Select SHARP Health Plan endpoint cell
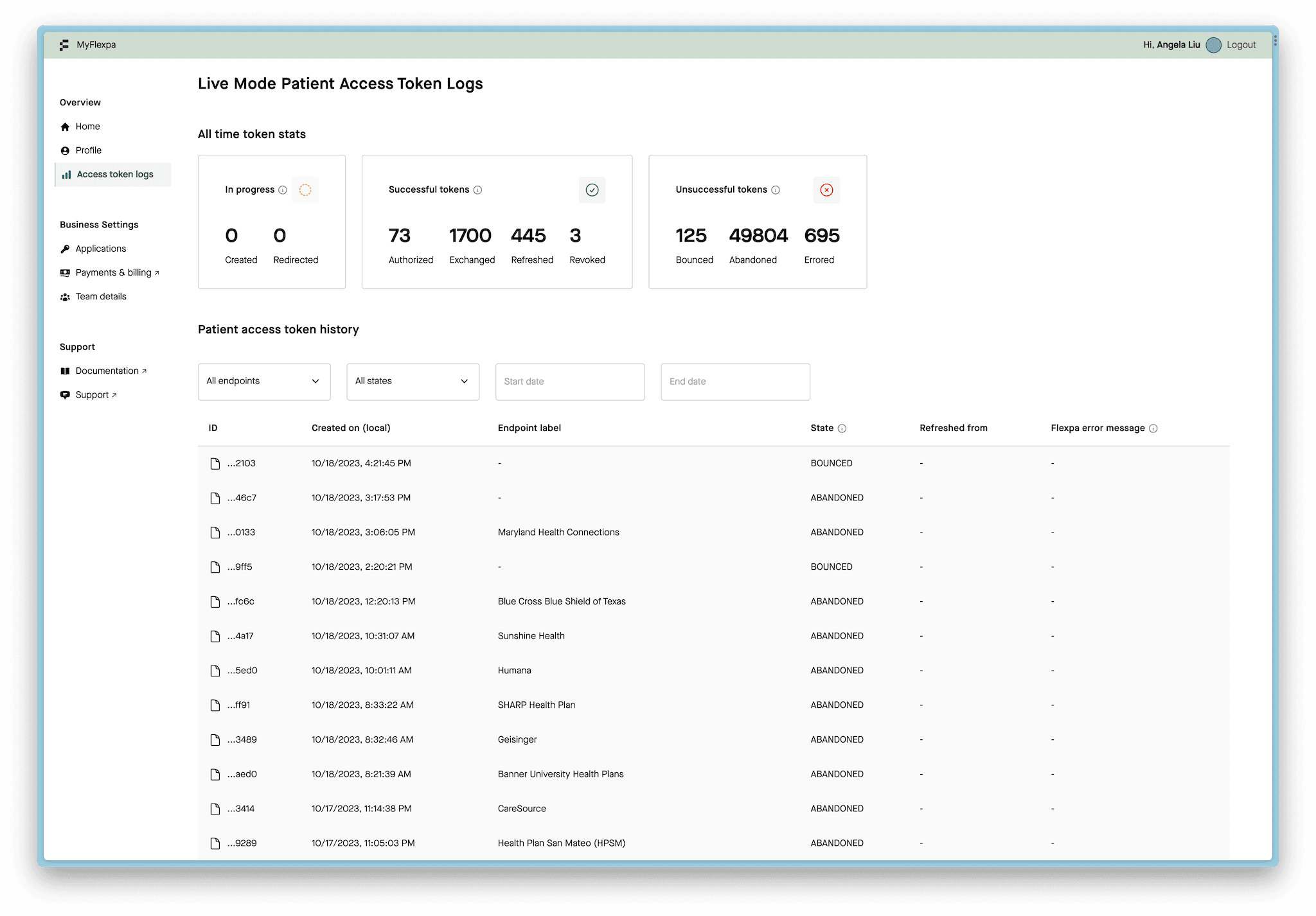This screenshot has width=1316, height=916. pos(537,705)
